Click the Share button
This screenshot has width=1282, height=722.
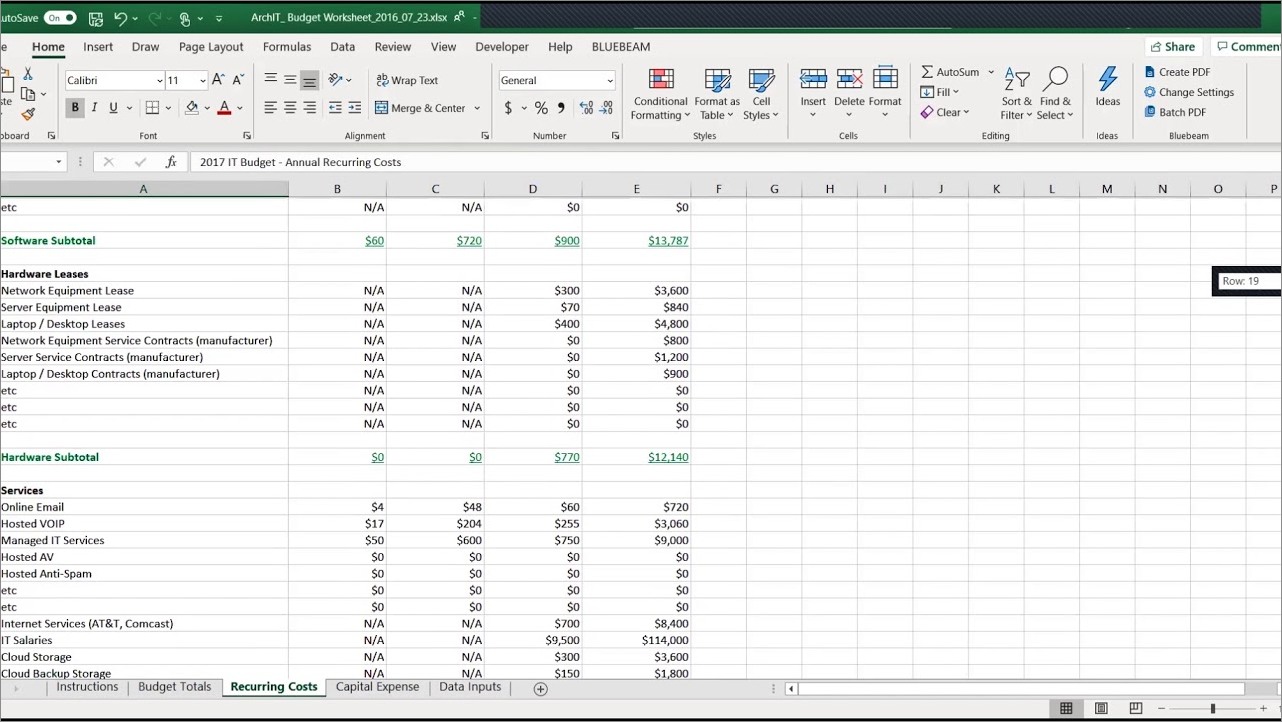click(x=1173, y=47)
